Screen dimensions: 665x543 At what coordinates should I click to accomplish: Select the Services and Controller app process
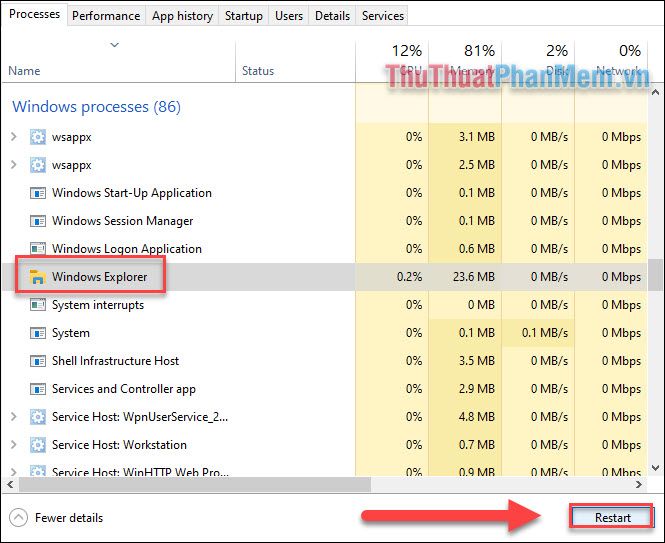coord(325,389)
